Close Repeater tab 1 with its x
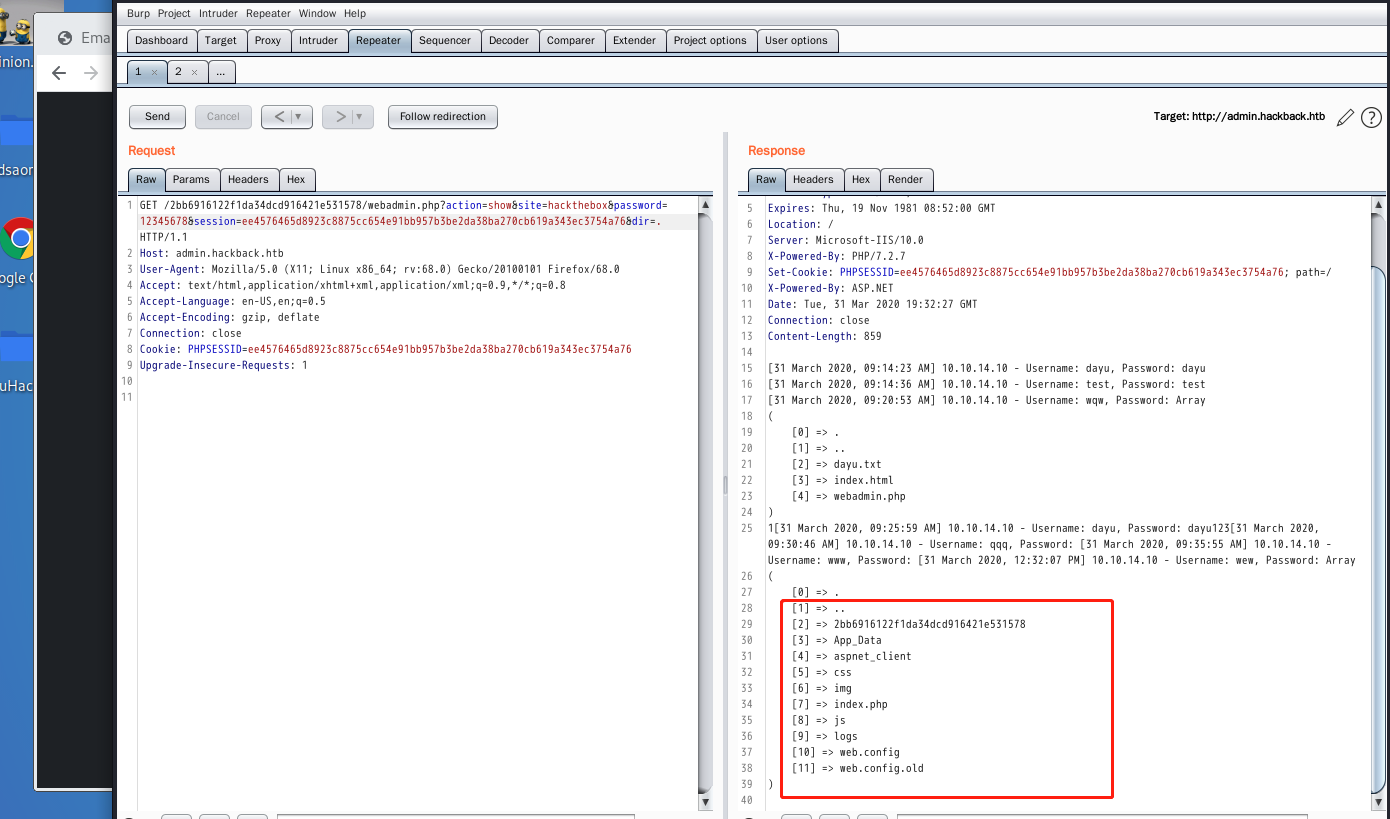This screenshot has width=1390, height=819. point(154,72)
